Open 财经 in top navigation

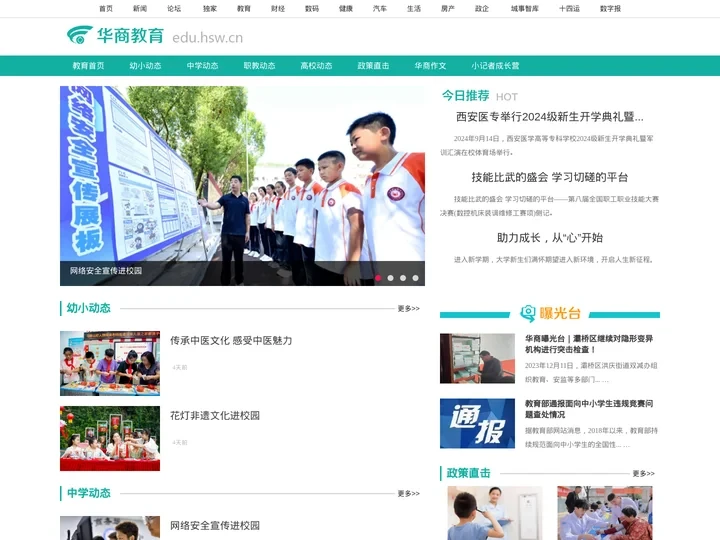278,9
